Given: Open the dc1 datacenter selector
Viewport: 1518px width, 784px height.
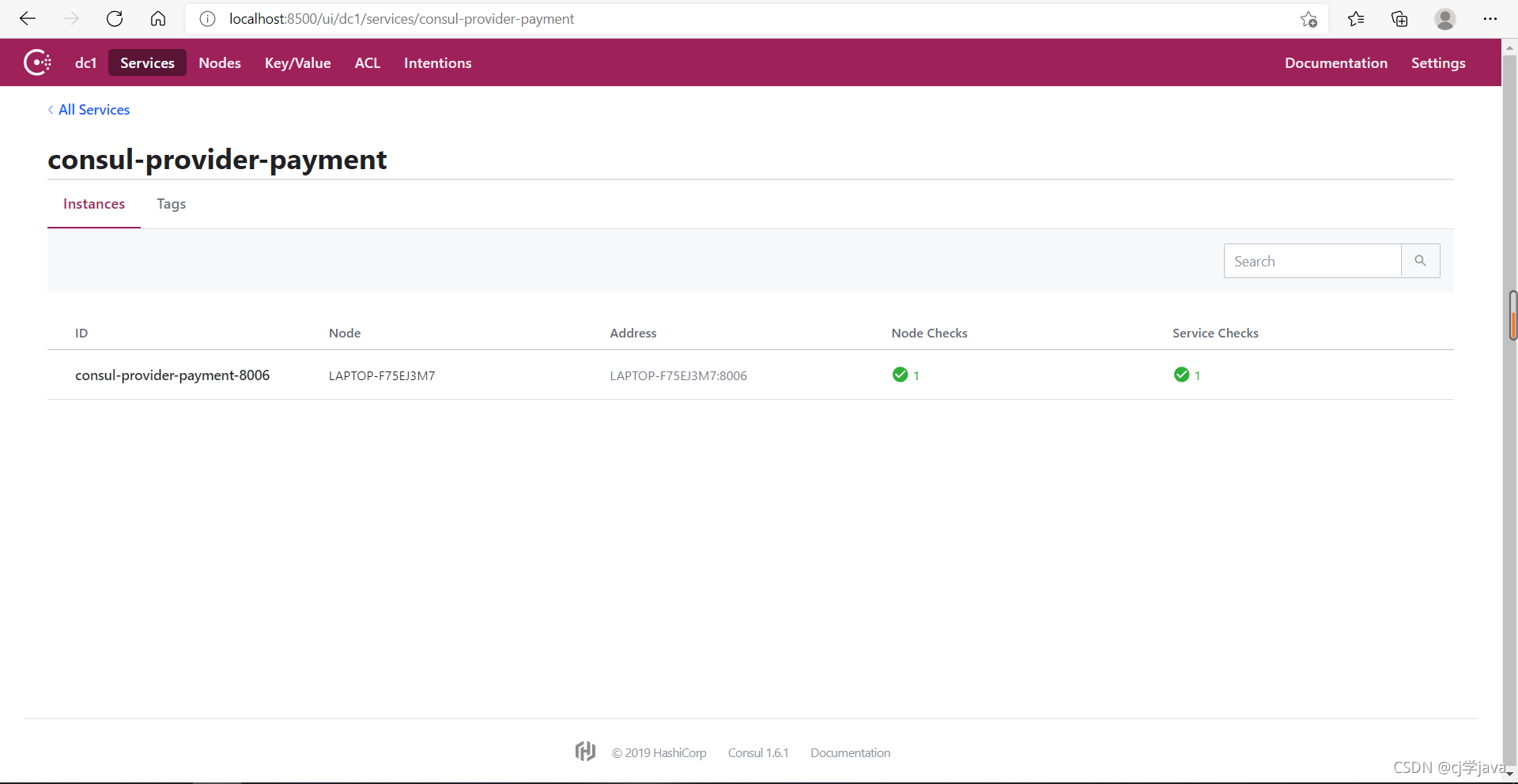Looking at the screenshot, I should tap(85, 63).
